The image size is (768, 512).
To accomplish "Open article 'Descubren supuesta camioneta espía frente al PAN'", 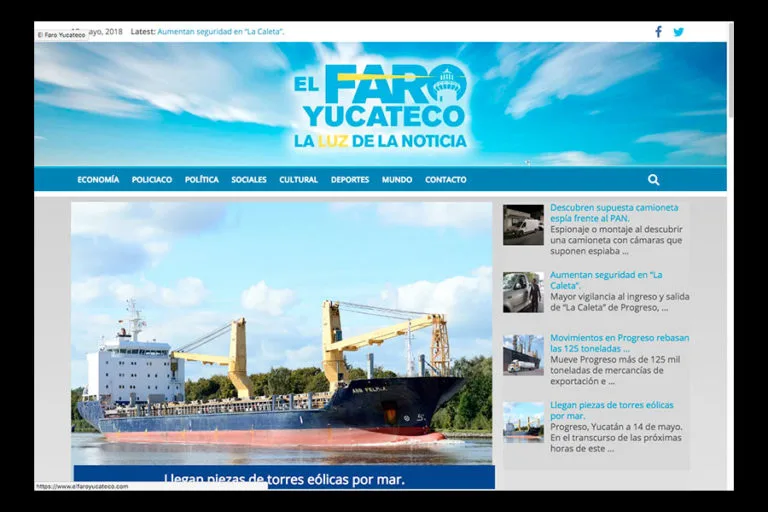I will (x=614, y=213).
